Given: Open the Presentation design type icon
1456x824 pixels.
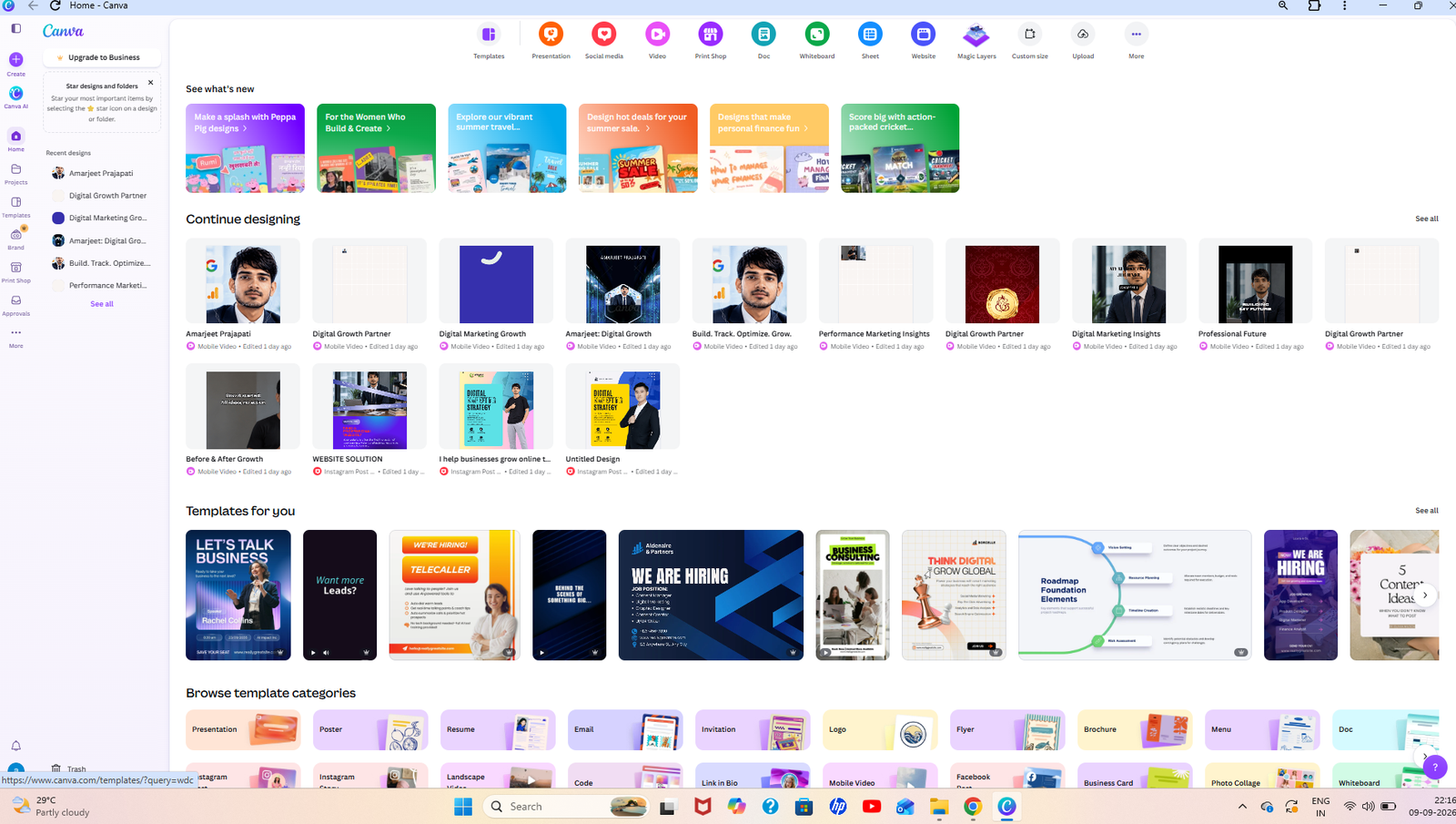Looking at the screenshot, I should 551,35.
